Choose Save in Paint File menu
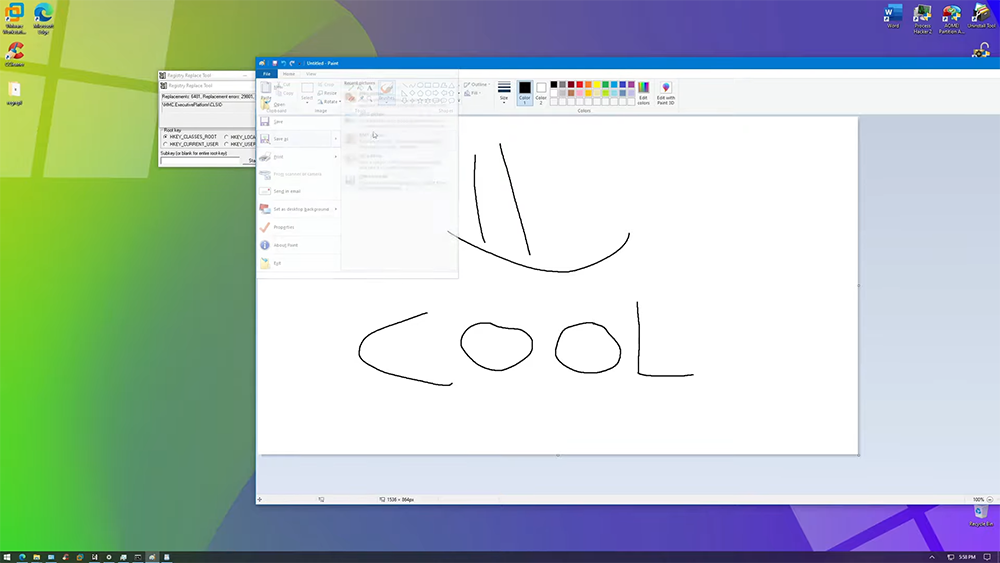 pyautogui.click(x=298, y=121)
